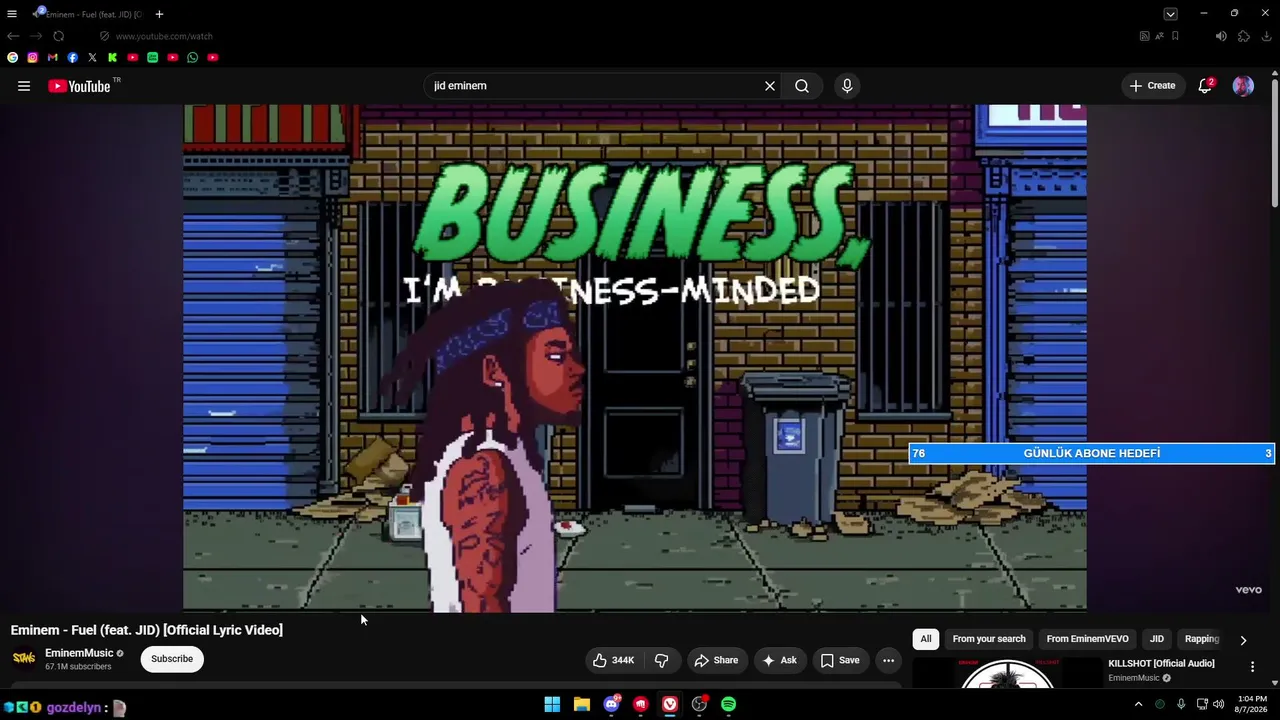Run the YouTube search
Viewport: 1280px width, 720px height.
click(x=802, y=86)
